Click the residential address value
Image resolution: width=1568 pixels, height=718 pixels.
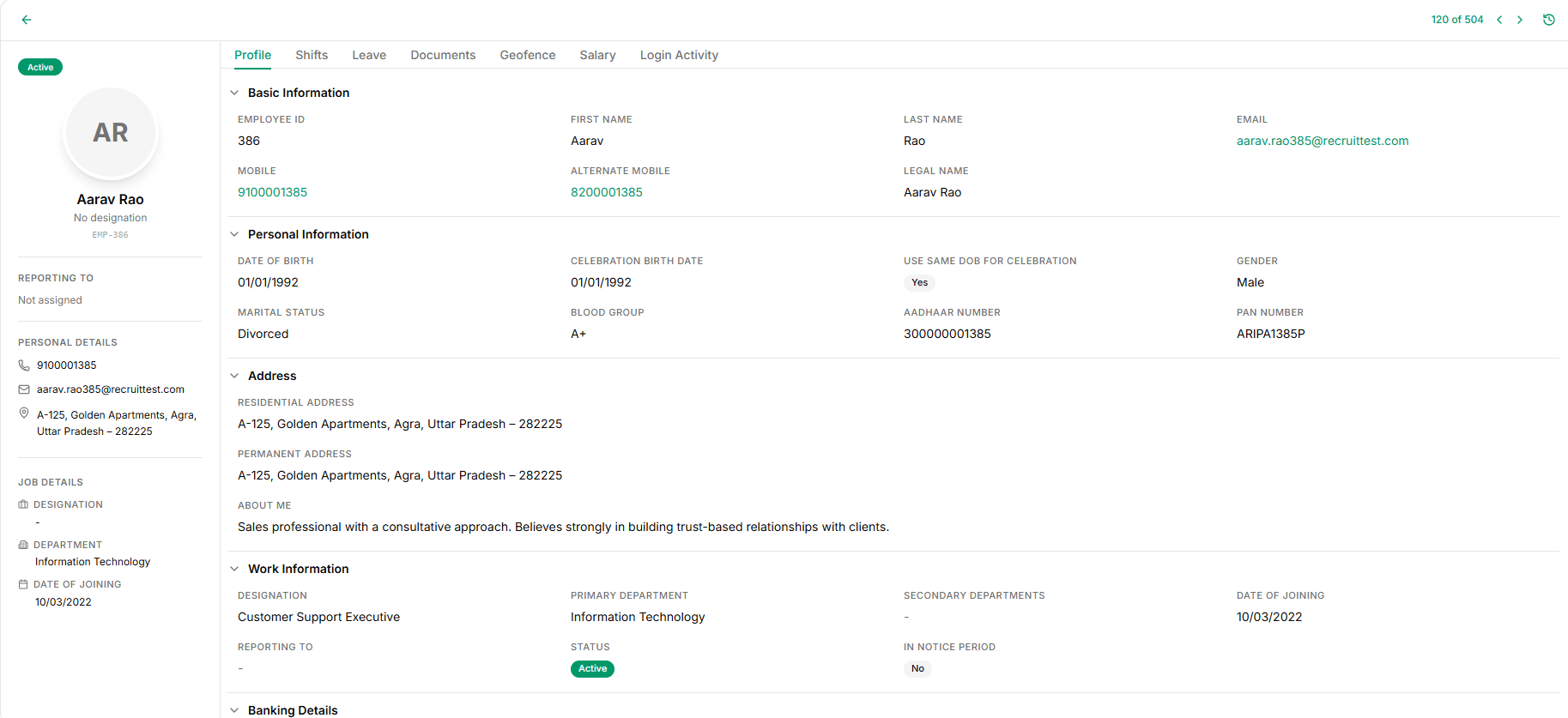click(400, 424)
